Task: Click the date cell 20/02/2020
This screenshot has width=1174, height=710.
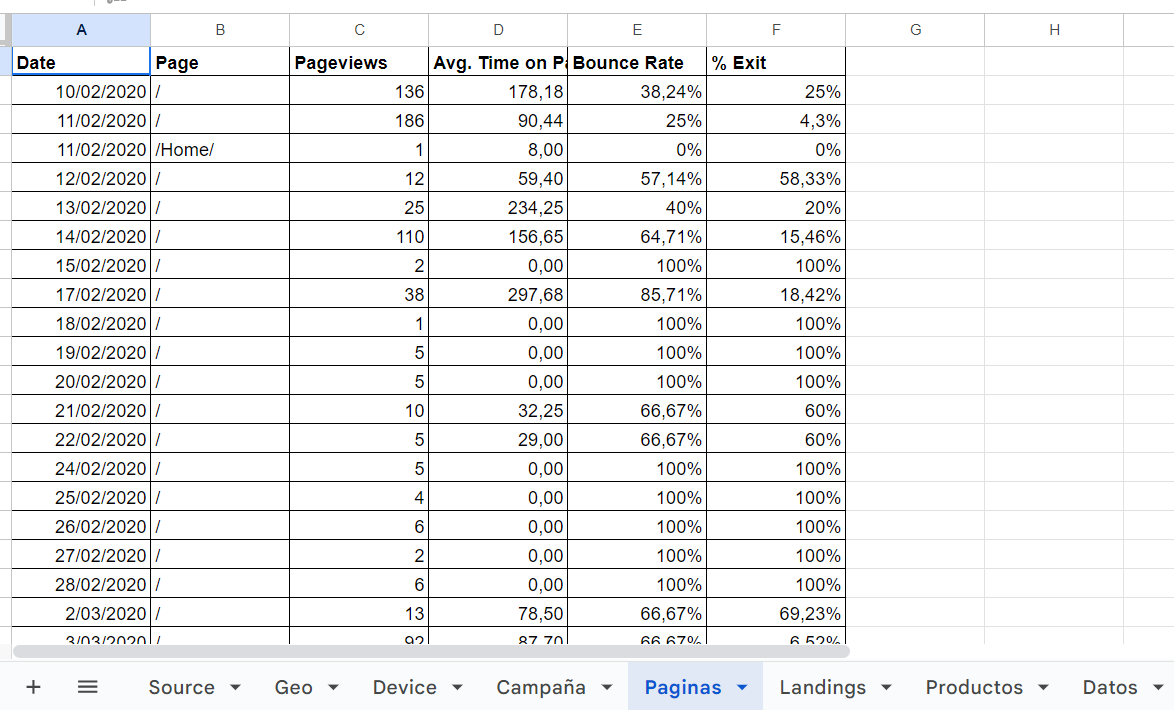Action: 81,381
